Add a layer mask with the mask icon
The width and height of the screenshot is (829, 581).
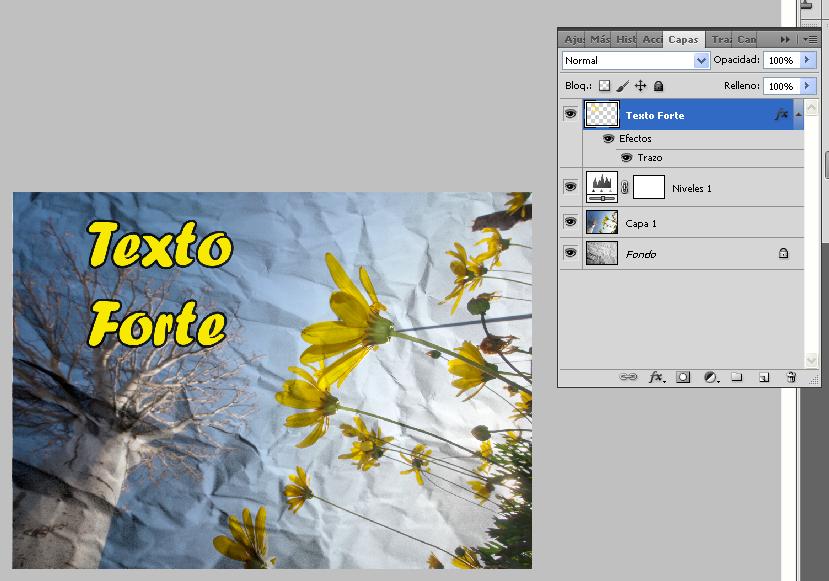click(x=683, y=377)
